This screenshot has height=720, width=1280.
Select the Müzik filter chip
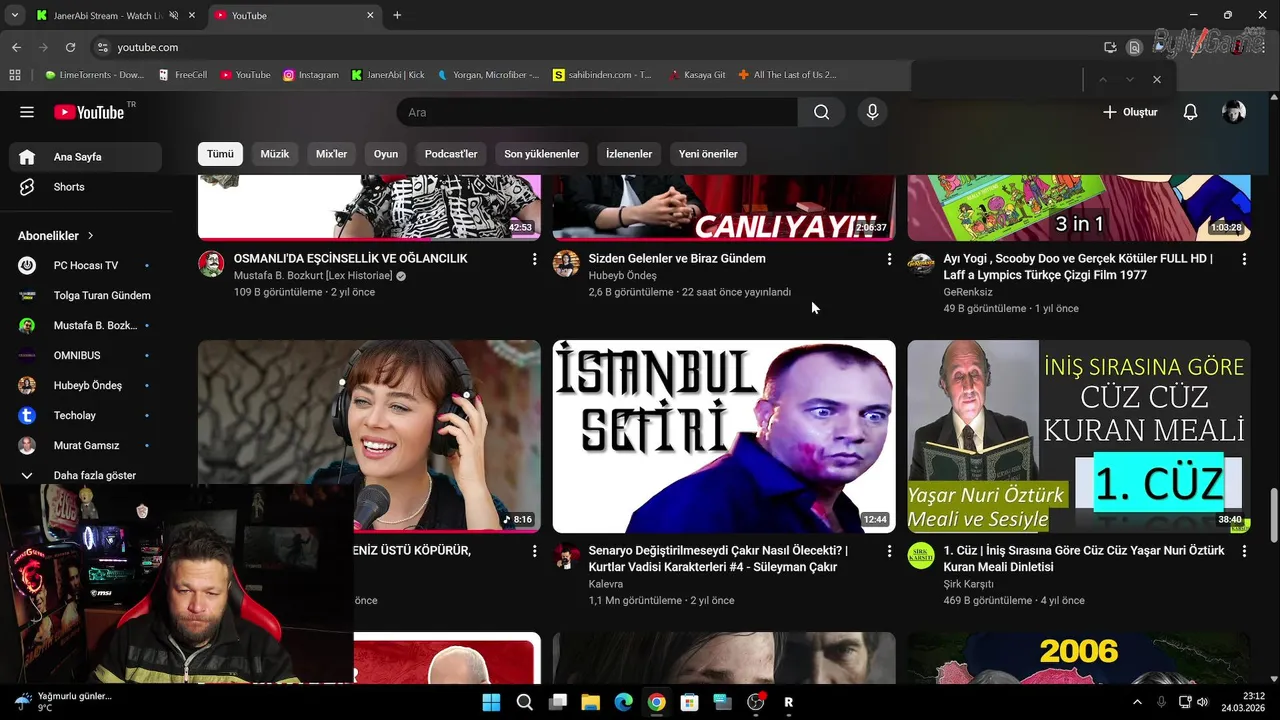click(x=275, y=154)
